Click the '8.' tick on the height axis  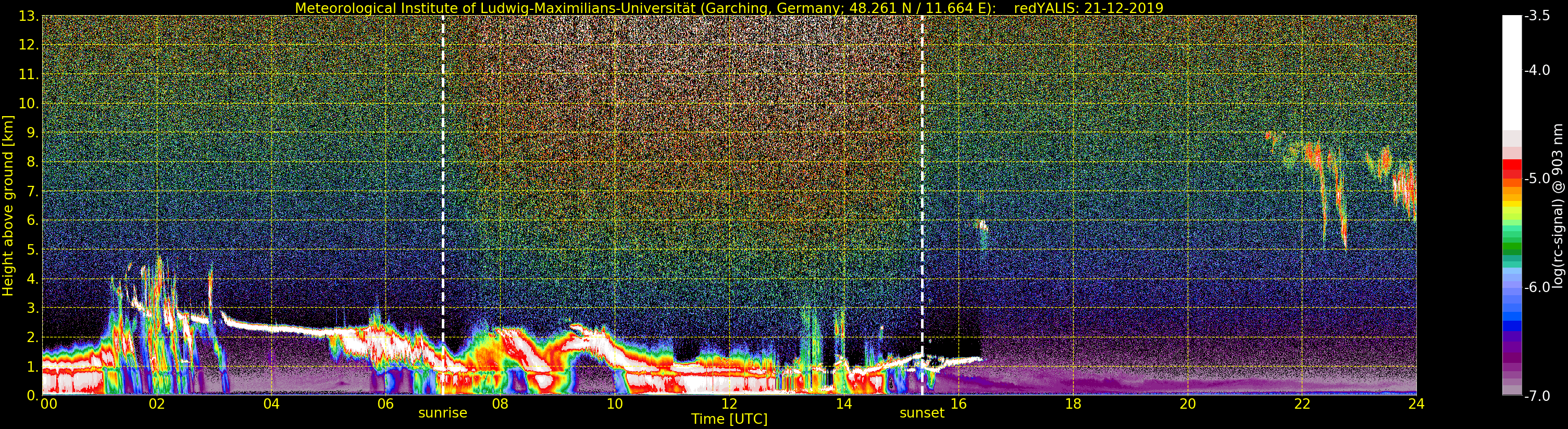pyautogui.click(x=32, y=162)
